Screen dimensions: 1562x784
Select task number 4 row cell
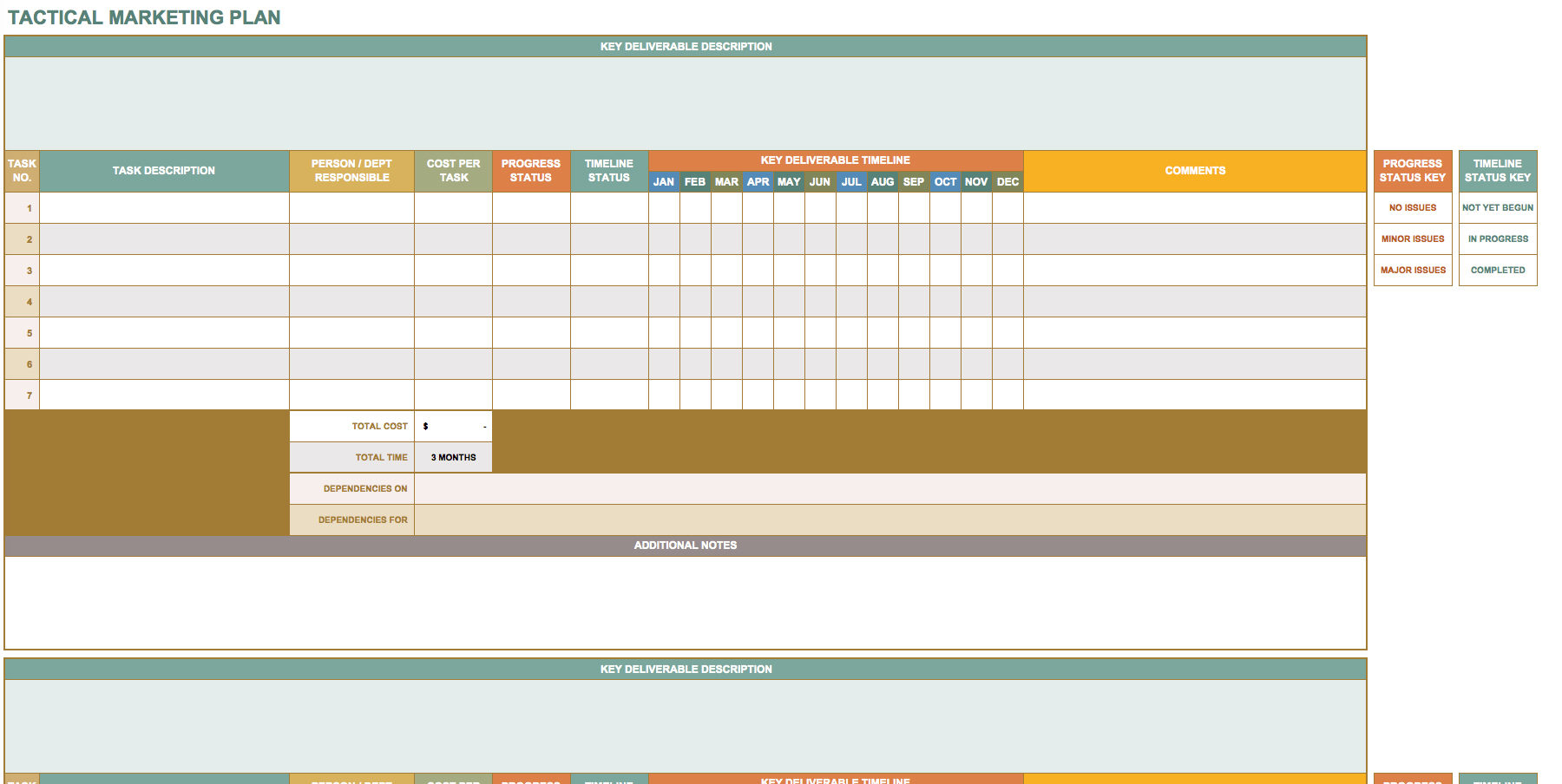(22, 302)
